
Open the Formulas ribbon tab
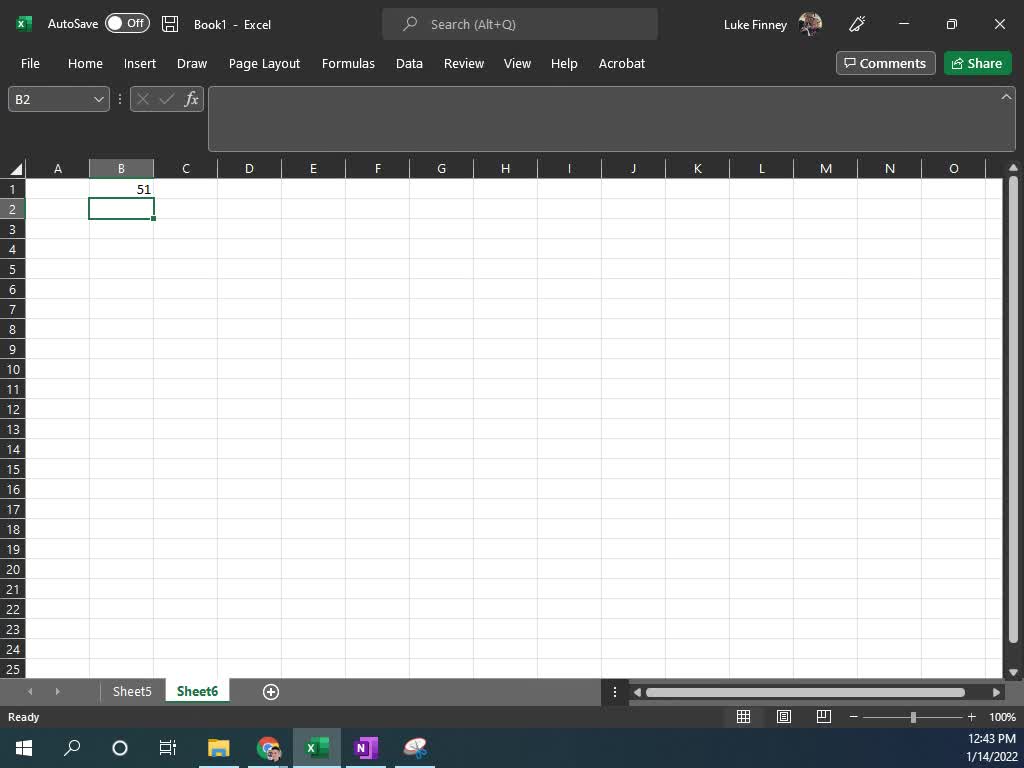pos(348,63)
